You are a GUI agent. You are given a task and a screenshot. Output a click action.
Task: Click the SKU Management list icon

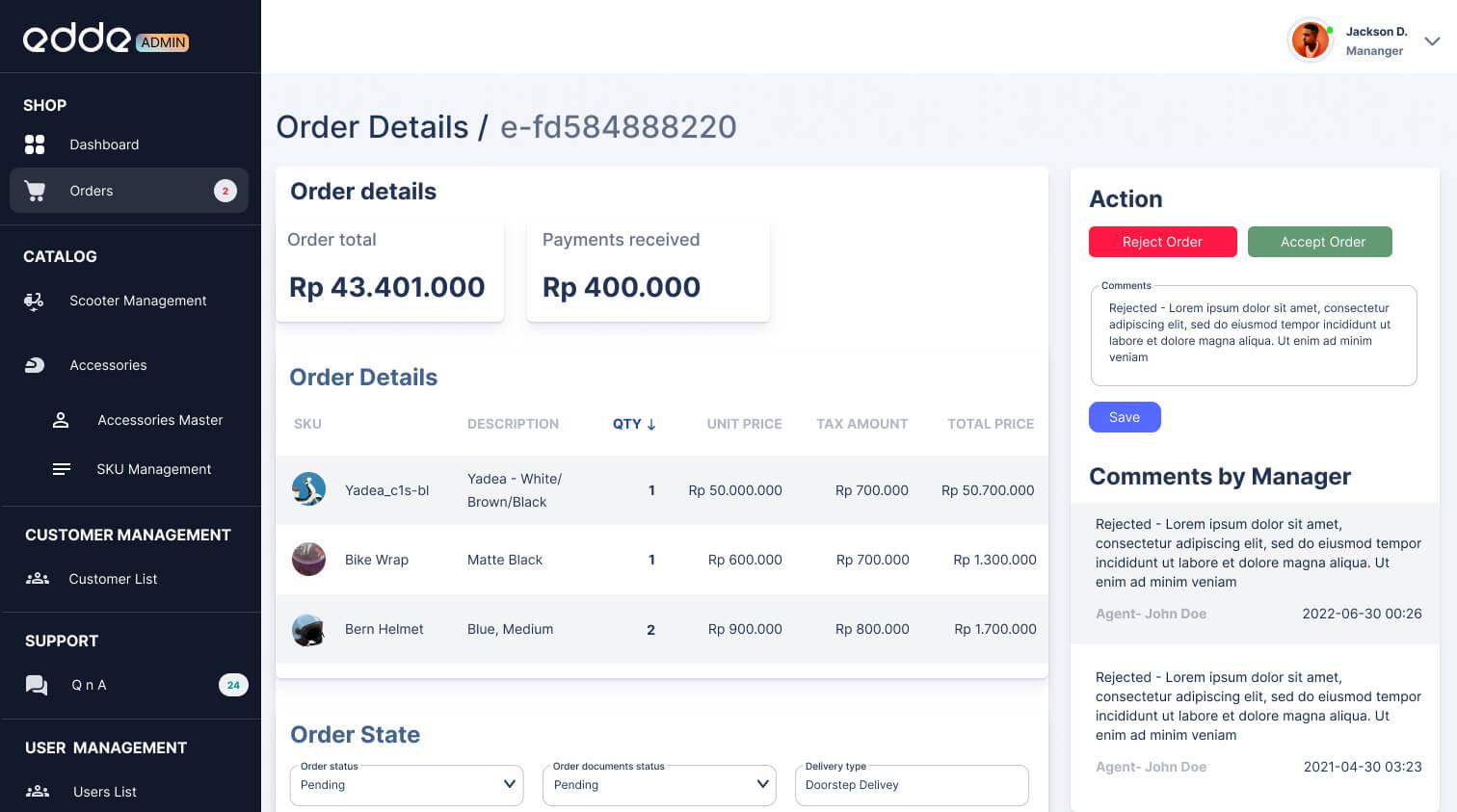tap(61, 469)
